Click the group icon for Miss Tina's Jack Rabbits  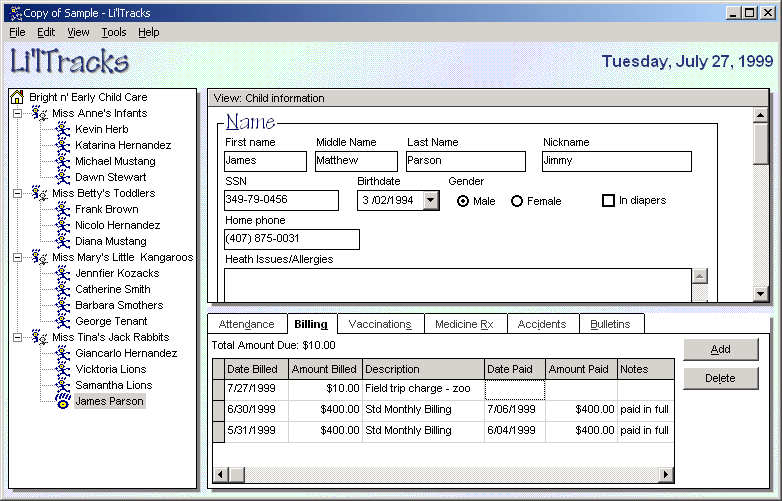[x=39, y=337]
